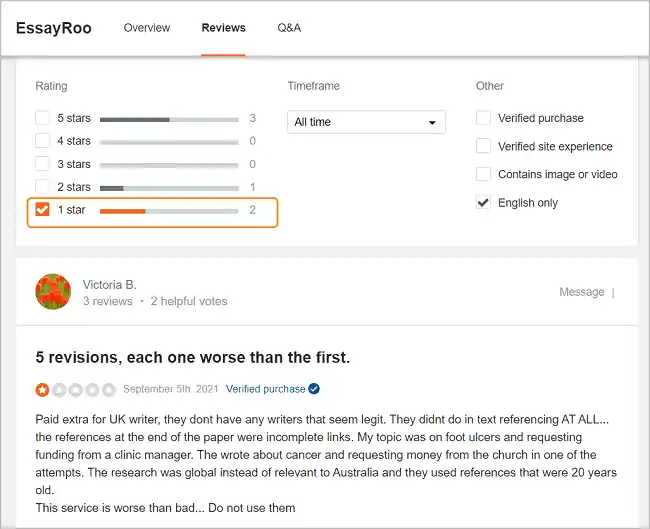
Task: Click the verified purchase blue check badge
Action: tap(314, 389)
